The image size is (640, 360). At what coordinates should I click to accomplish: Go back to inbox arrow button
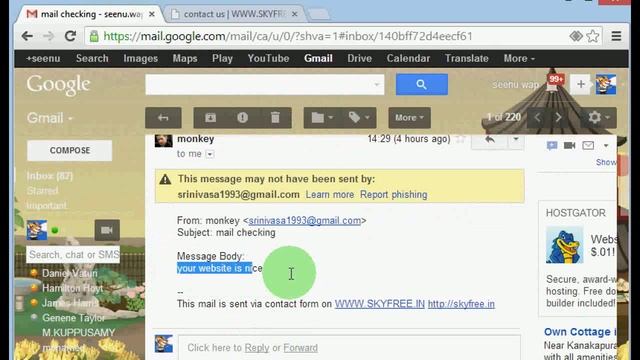coord(163,118)
